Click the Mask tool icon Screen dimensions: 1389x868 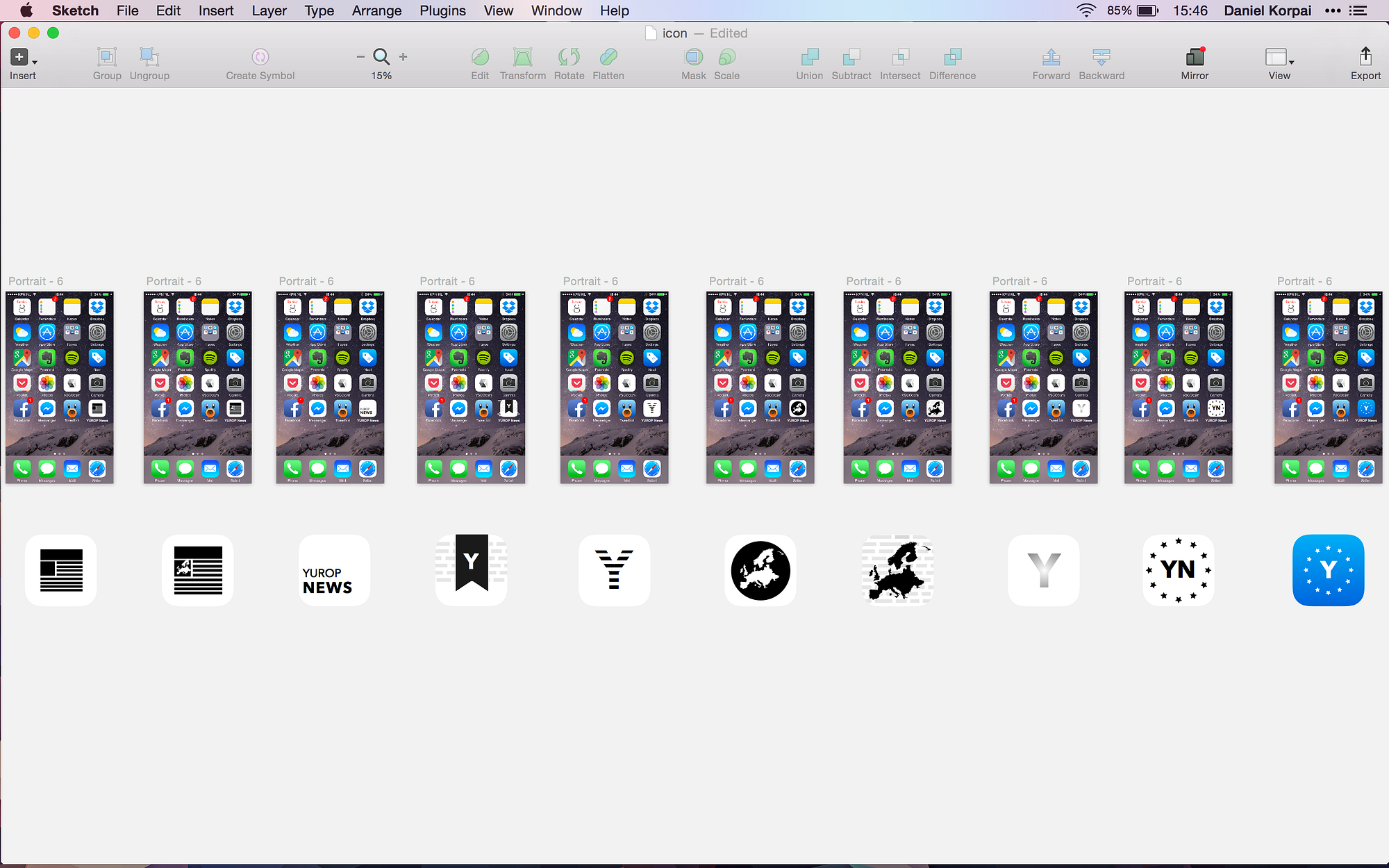[x=693, y=57]
